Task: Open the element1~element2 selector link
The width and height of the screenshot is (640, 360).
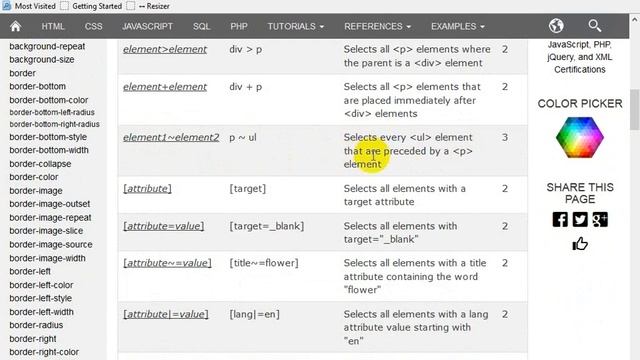Action: click(171, 138)
